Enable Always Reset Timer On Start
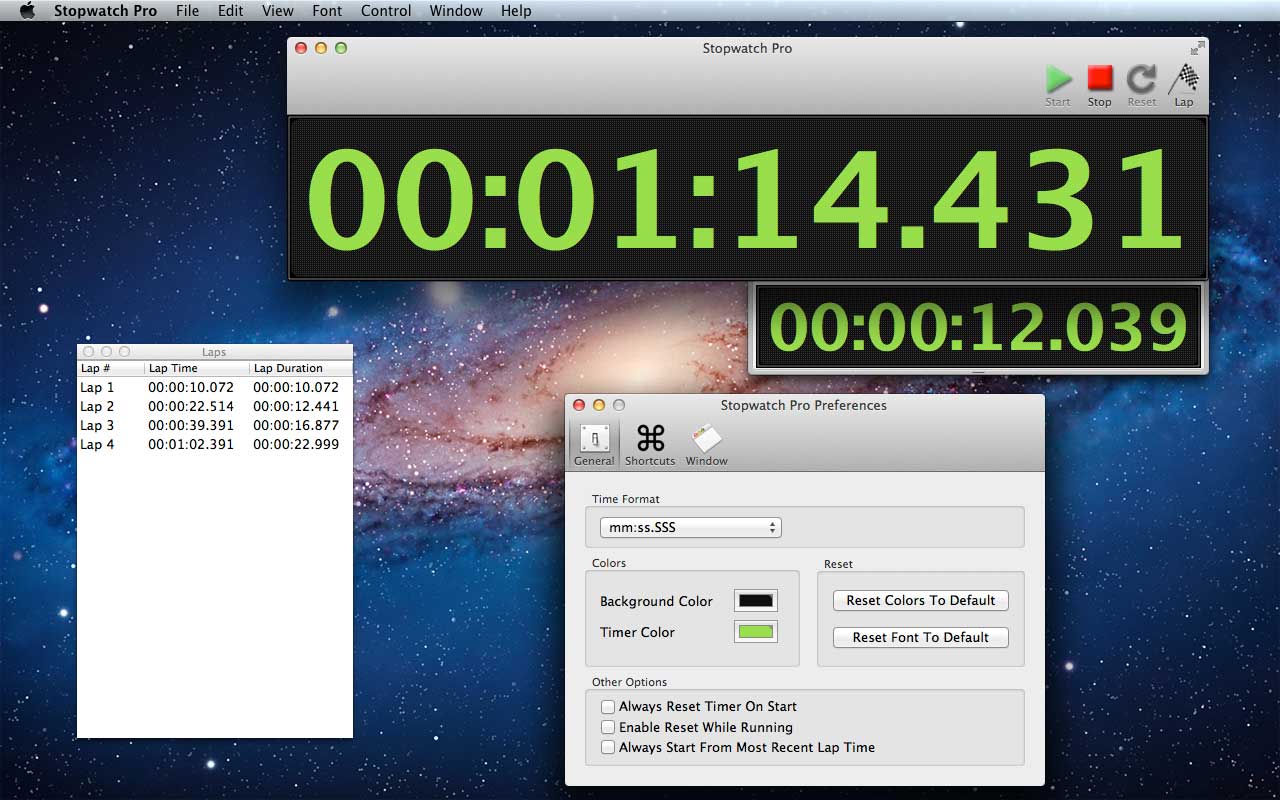1280x800 pixels. 608,707
